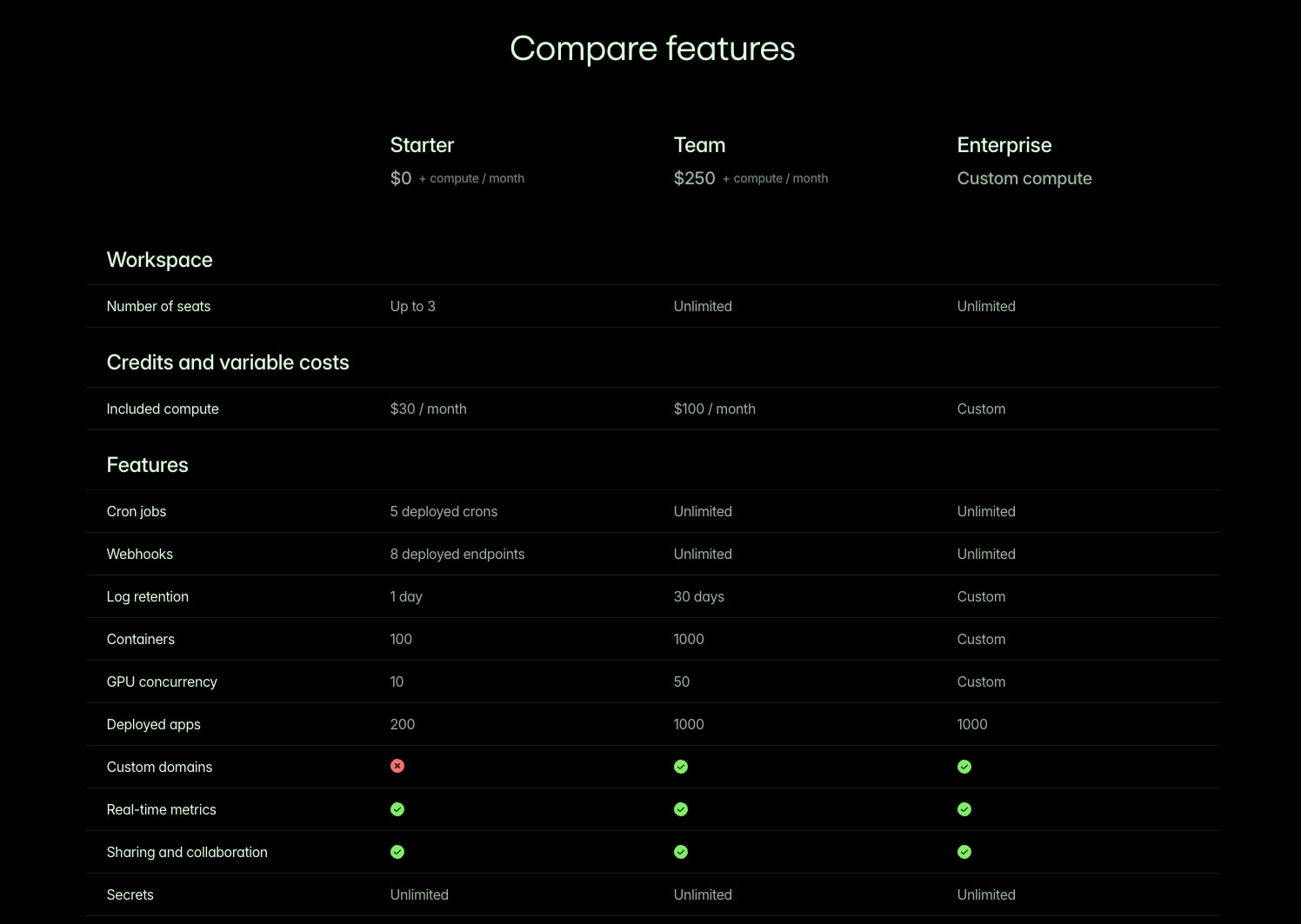The height and width of the screenshot is (924, 1301).
Task: Click the Log retention row label
Action: coord(147,596)
